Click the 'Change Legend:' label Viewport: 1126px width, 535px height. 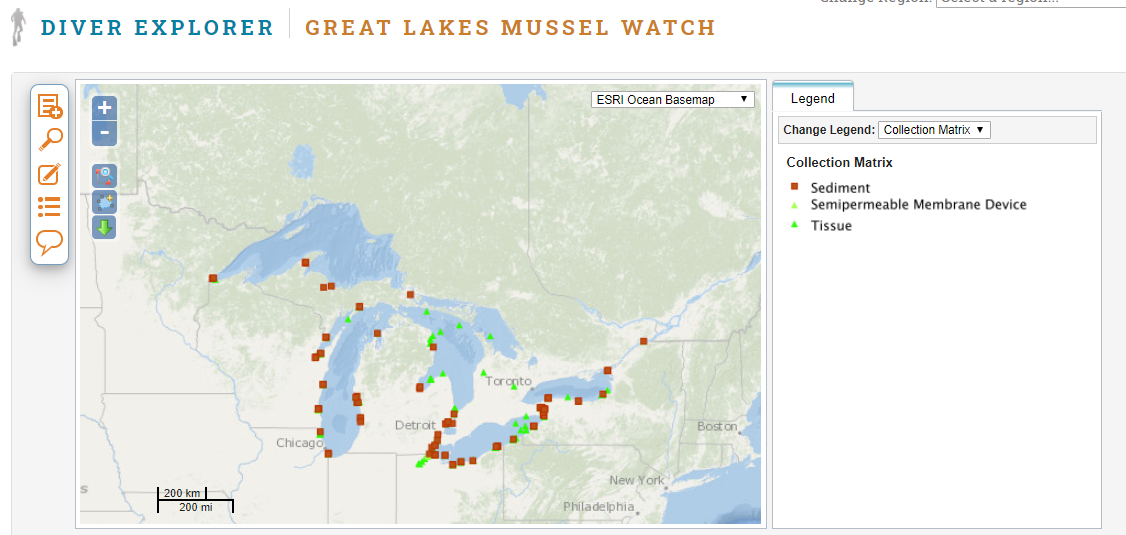pos(829,130)
